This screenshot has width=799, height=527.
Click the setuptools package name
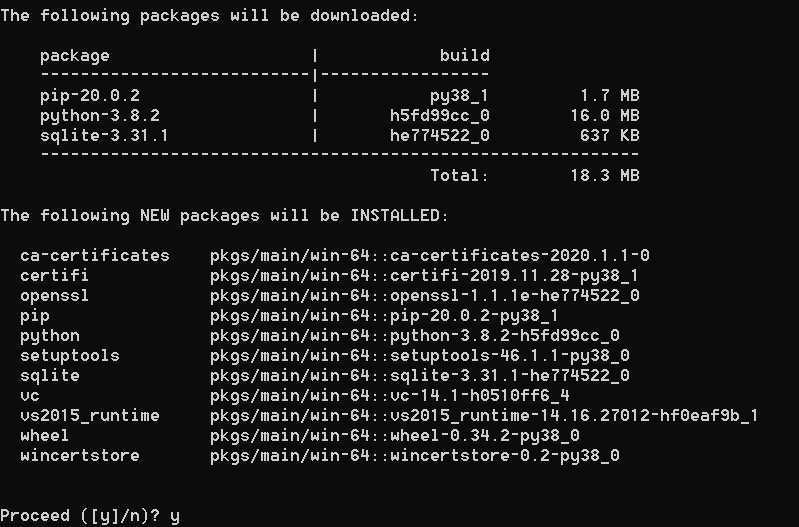pos(70,355)
